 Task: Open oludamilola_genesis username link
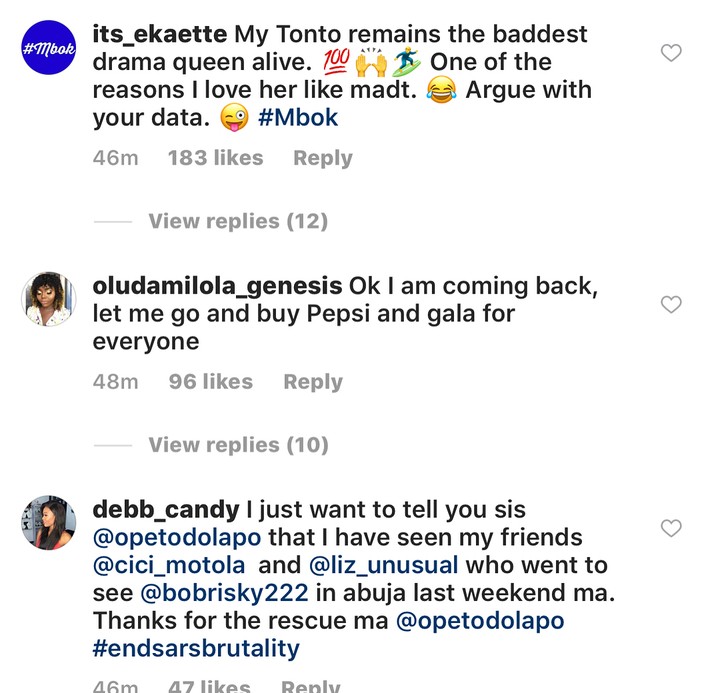pos(216,286)
